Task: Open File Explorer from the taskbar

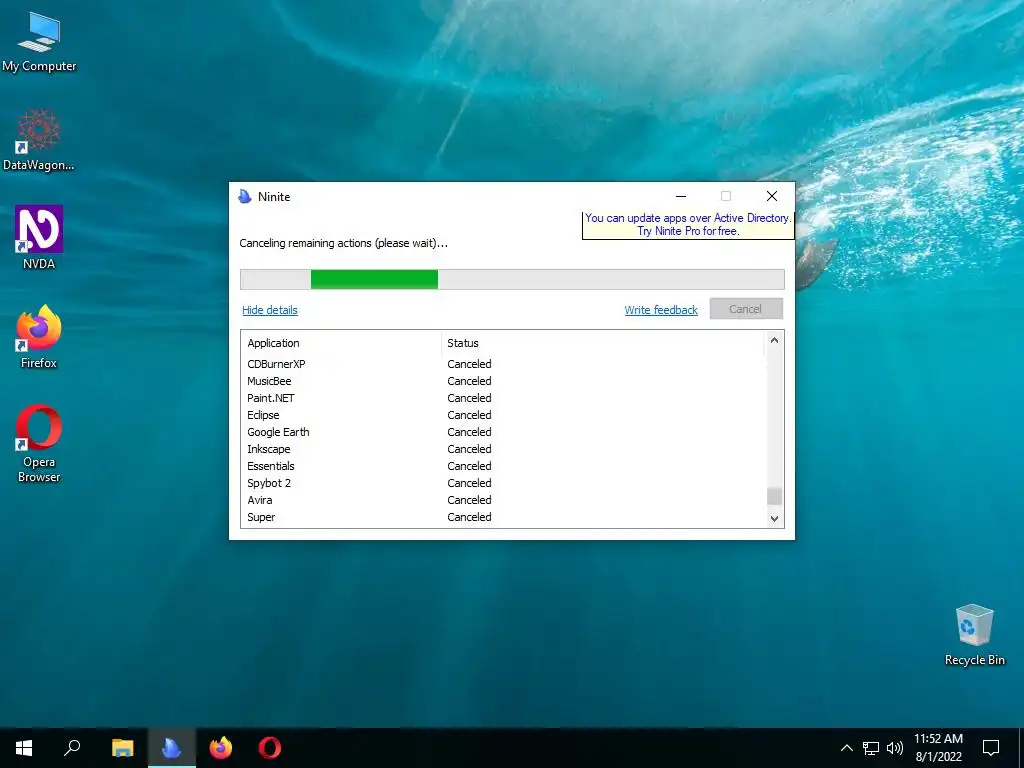Action: 122,748
